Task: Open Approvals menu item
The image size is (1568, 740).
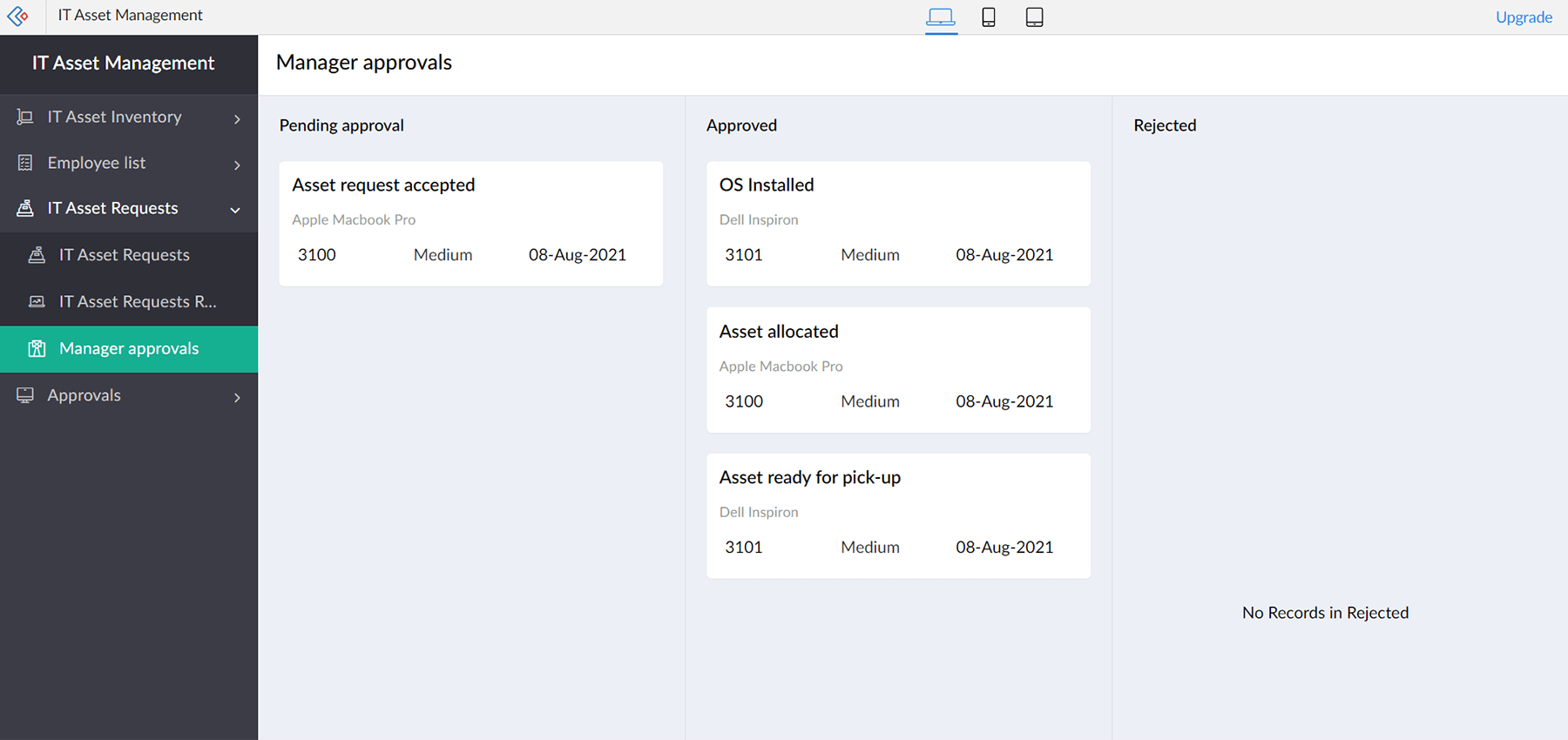Action: [129, 395]
